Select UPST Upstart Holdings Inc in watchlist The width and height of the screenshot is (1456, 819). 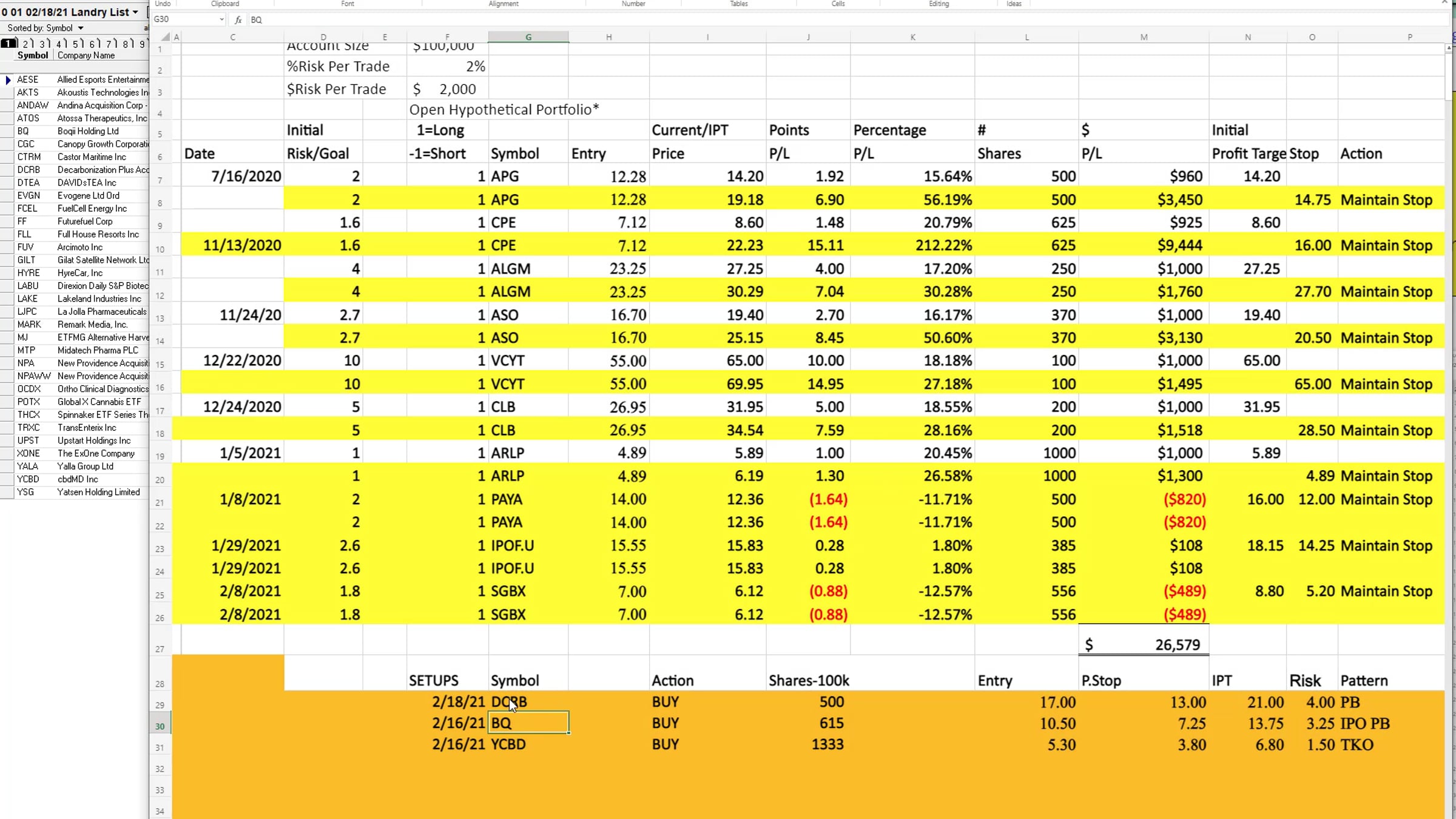(74, 440)
